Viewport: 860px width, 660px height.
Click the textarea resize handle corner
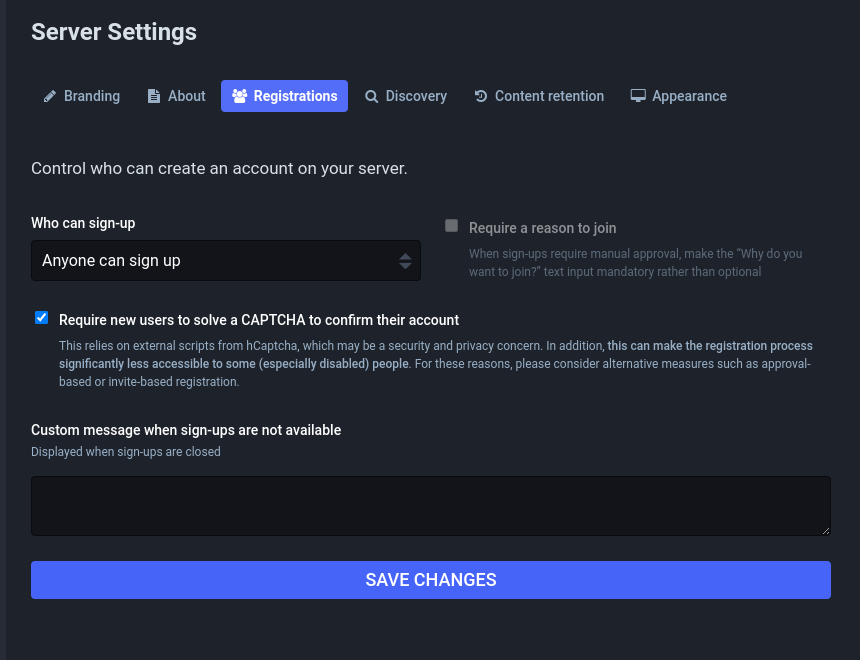[826, 531]
